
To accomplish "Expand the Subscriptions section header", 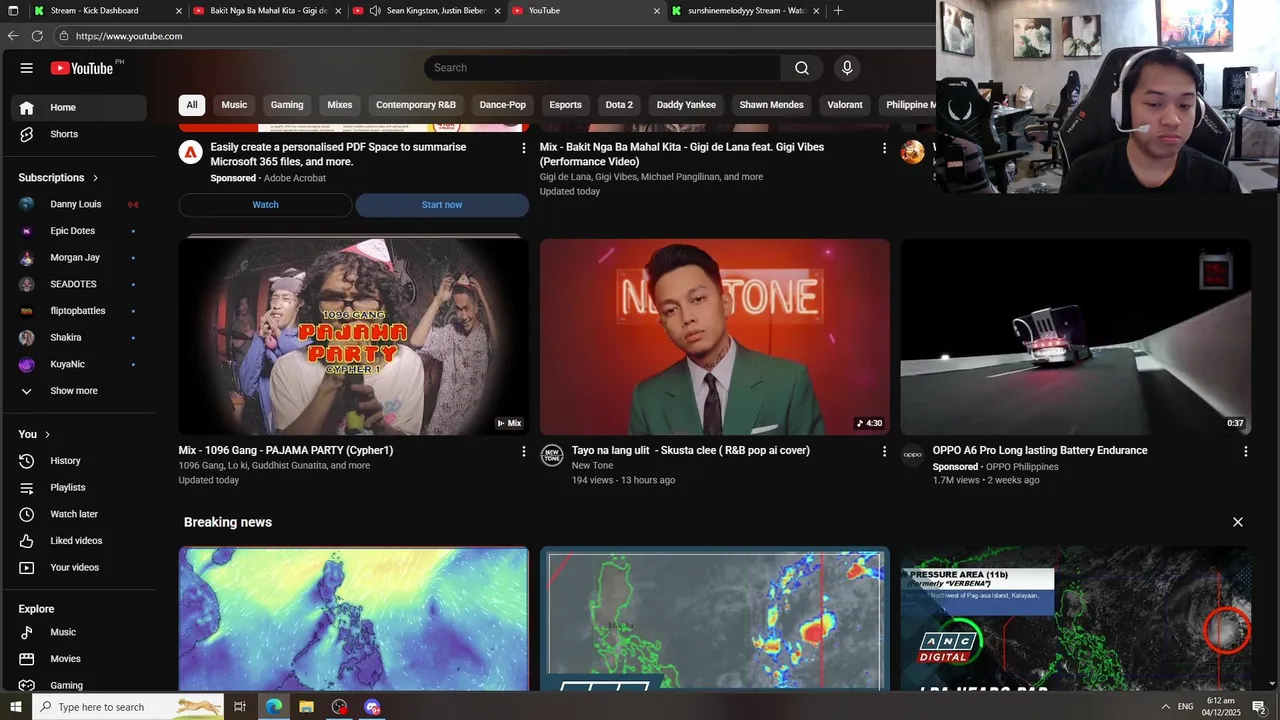I will [x=59, y=178].
